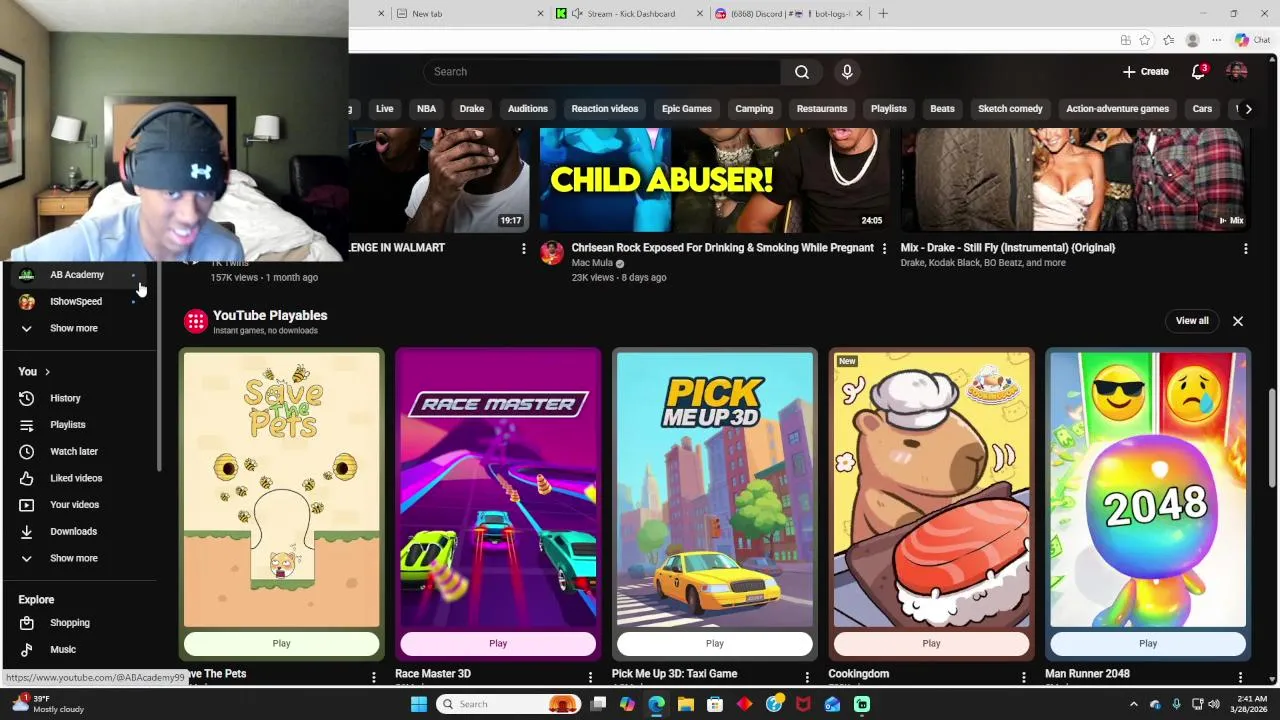Open a new browser tab with plus
The height and width of the screenshot is (720, 1280).
point(882,14)
